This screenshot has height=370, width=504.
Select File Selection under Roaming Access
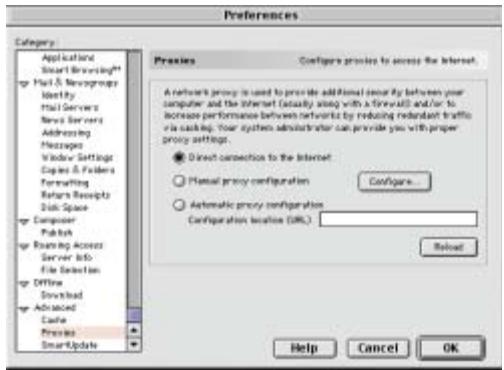(70, 270)
